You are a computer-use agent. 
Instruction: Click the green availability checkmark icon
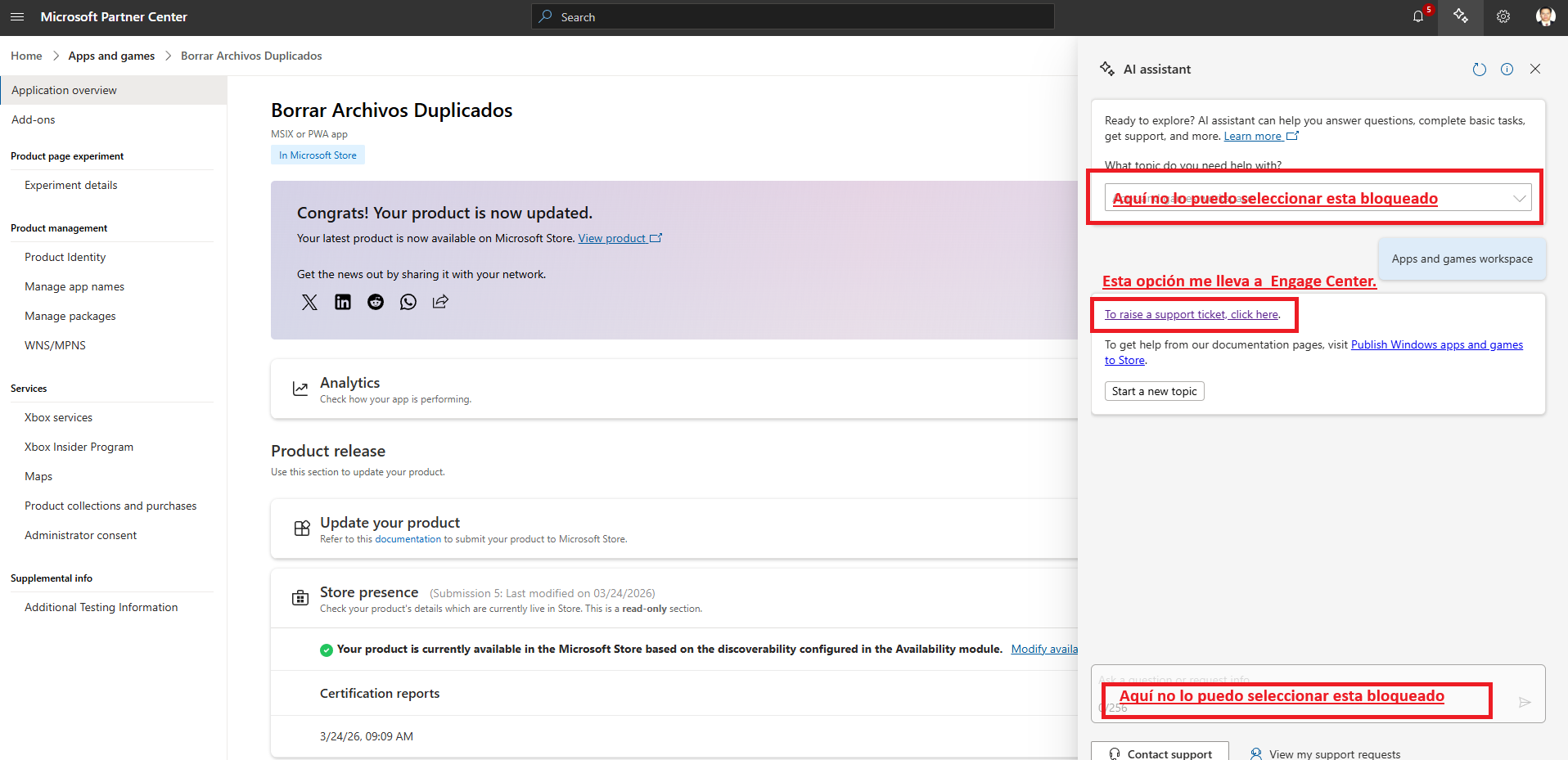pyautogui.click(x=326, y=650)
